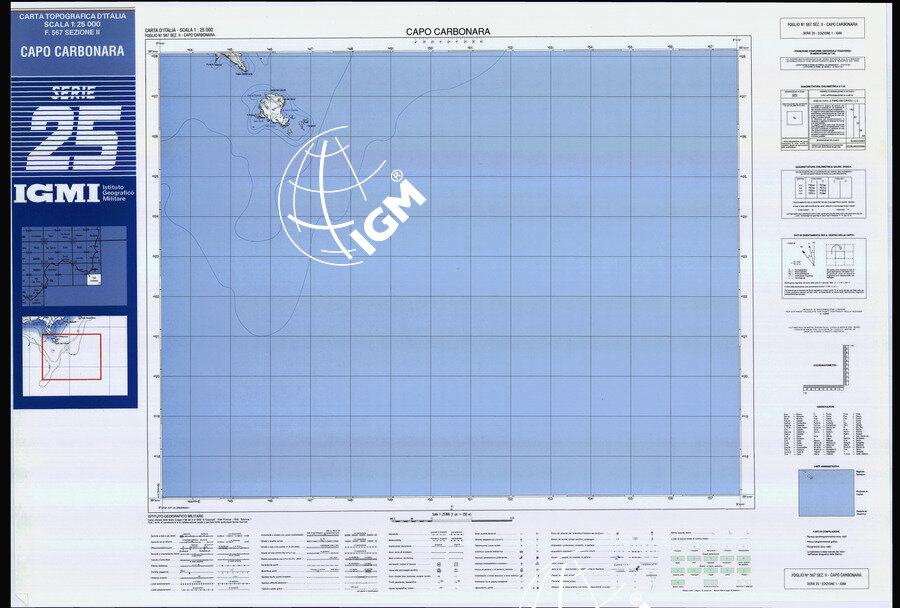
Task: Click the red rectangle on locator map
Action: pyautogui.click(x=71, y=357)
